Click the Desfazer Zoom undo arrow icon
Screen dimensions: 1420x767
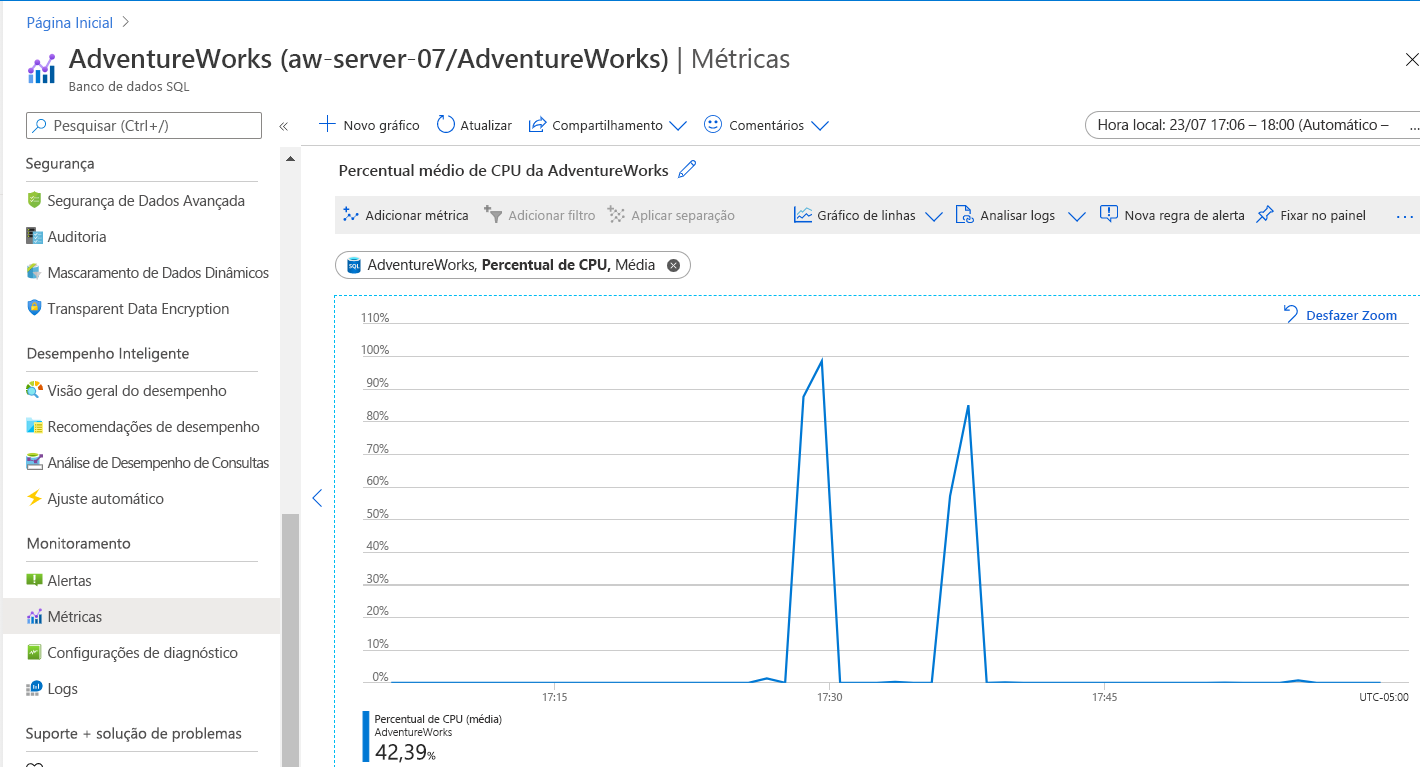[x=1291, y=314]
